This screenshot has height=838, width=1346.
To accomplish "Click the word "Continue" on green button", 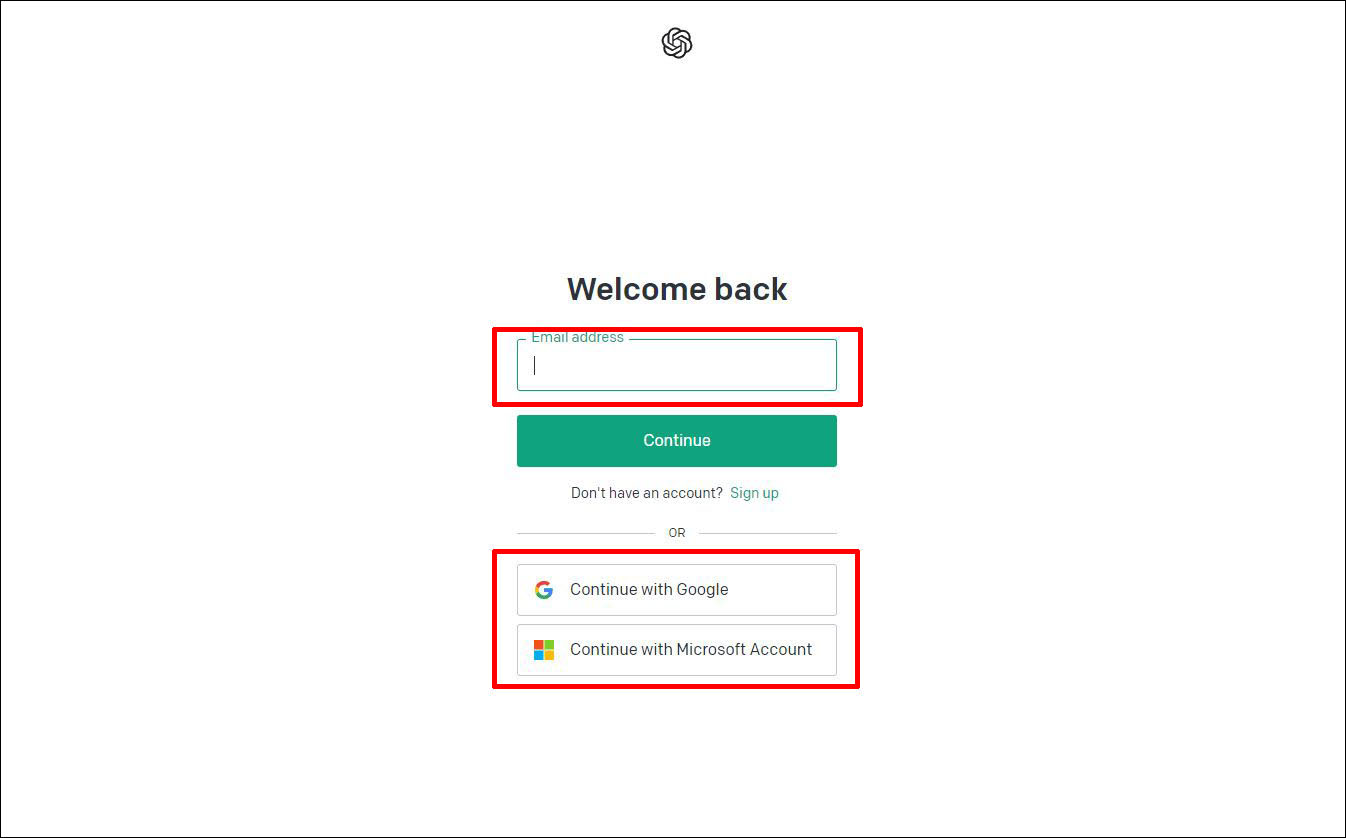I will pyautogui.click(x=677, y=441).
